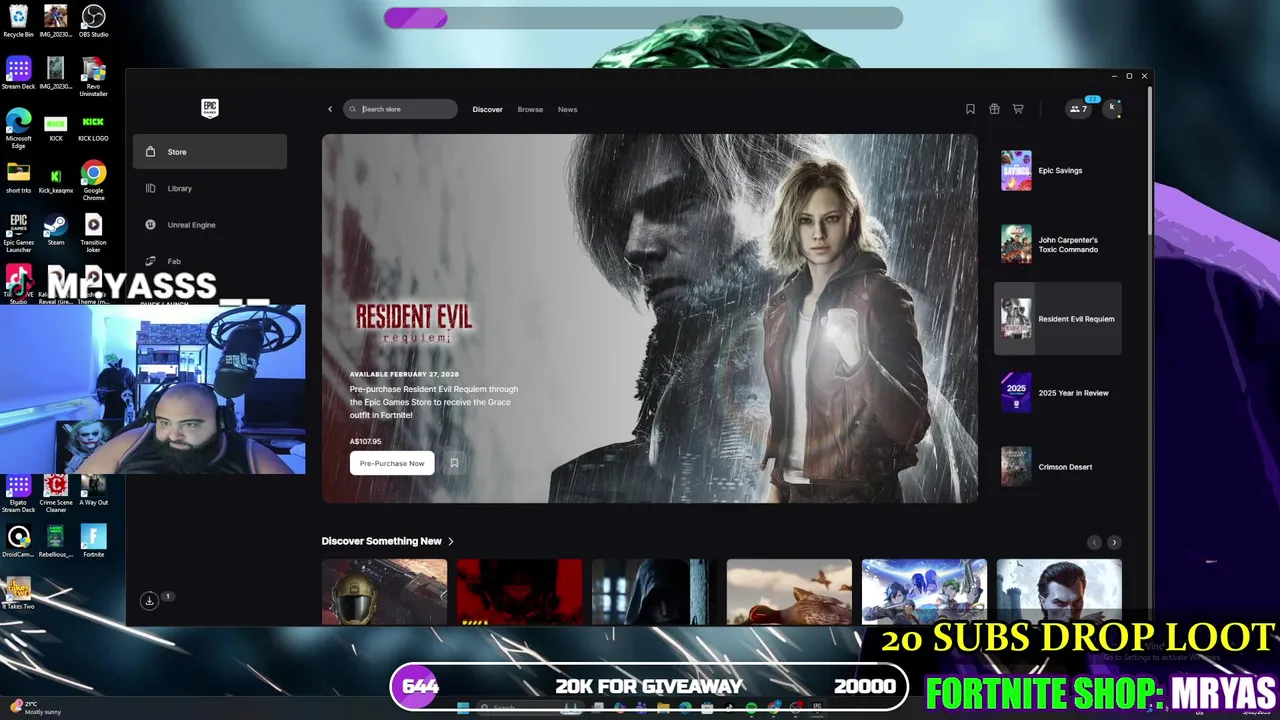Add Resident Evil Requiem to wishlist
Screen dimensions: 1280x720
pyautogui.click(x=454, y=463)
